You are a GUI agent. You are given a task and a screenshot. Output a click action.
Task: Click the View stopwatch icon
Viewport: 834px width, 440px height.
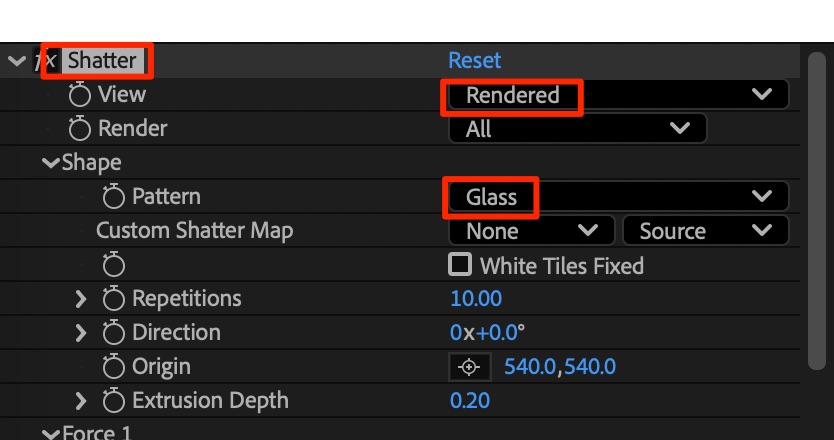tap(80, 95)
